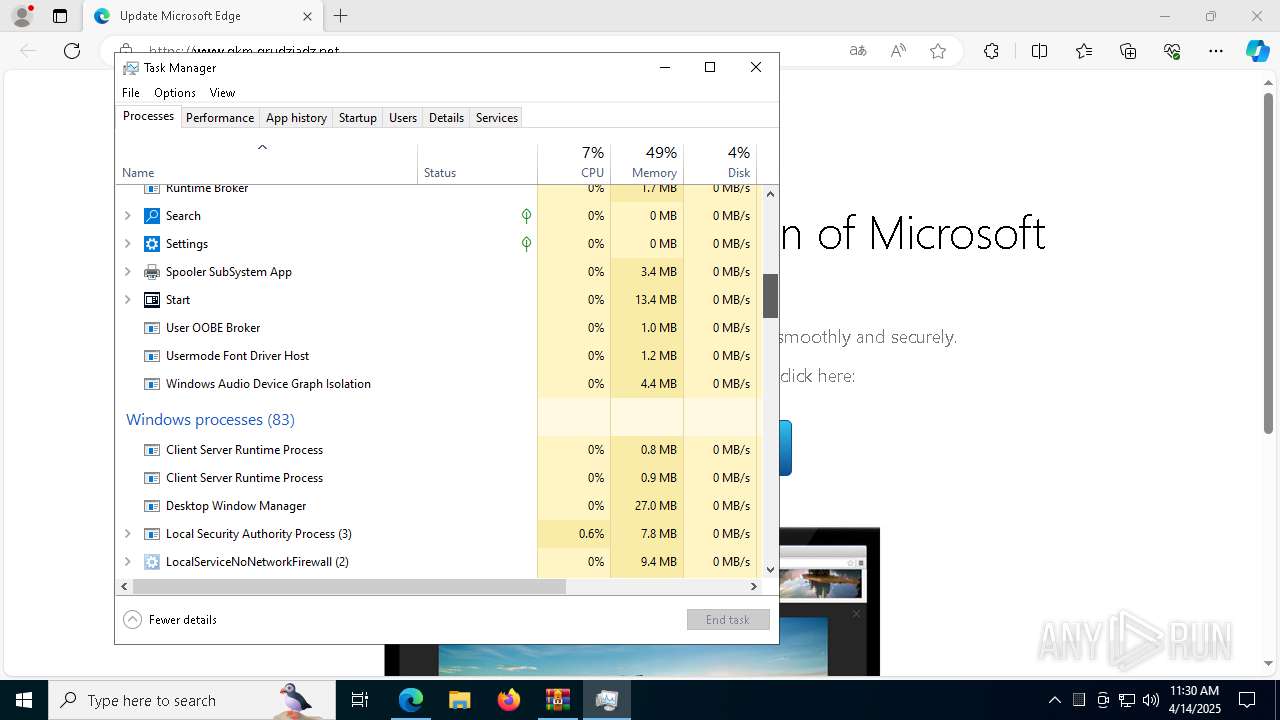Viewport: 1280px width, 720px height.
Task: Select the Windows processes (83) group header
Action: pos(210,420)
